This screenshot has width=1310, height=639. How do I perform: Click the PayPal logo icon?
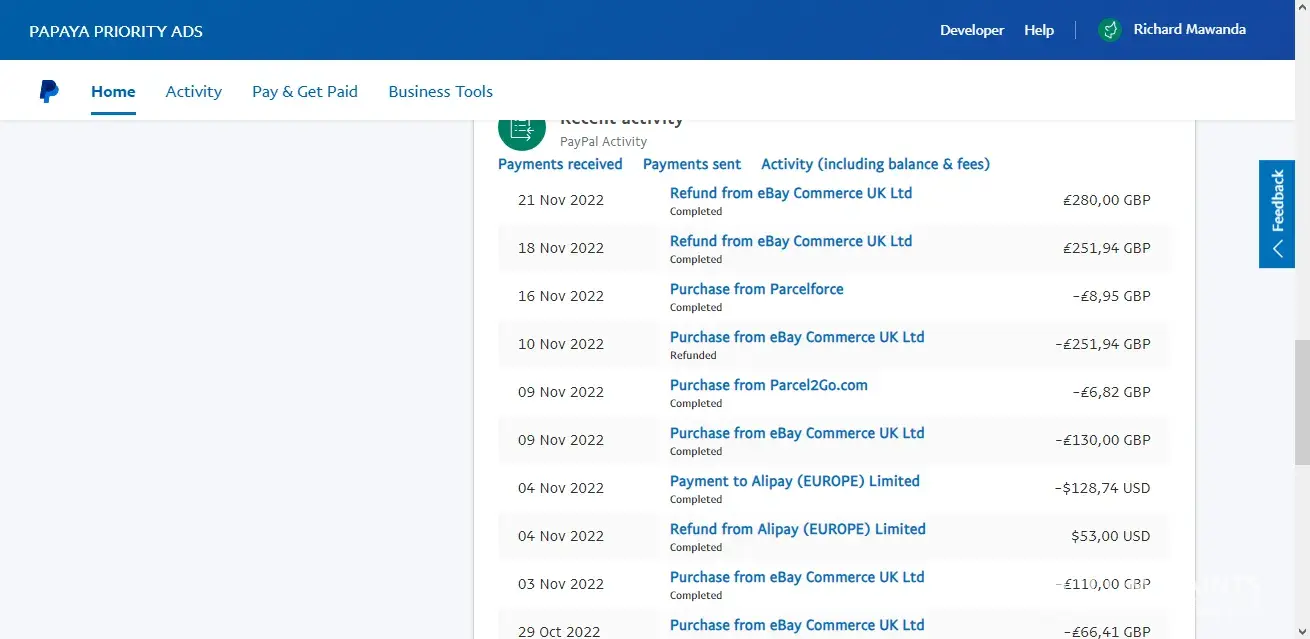point(48,91)
